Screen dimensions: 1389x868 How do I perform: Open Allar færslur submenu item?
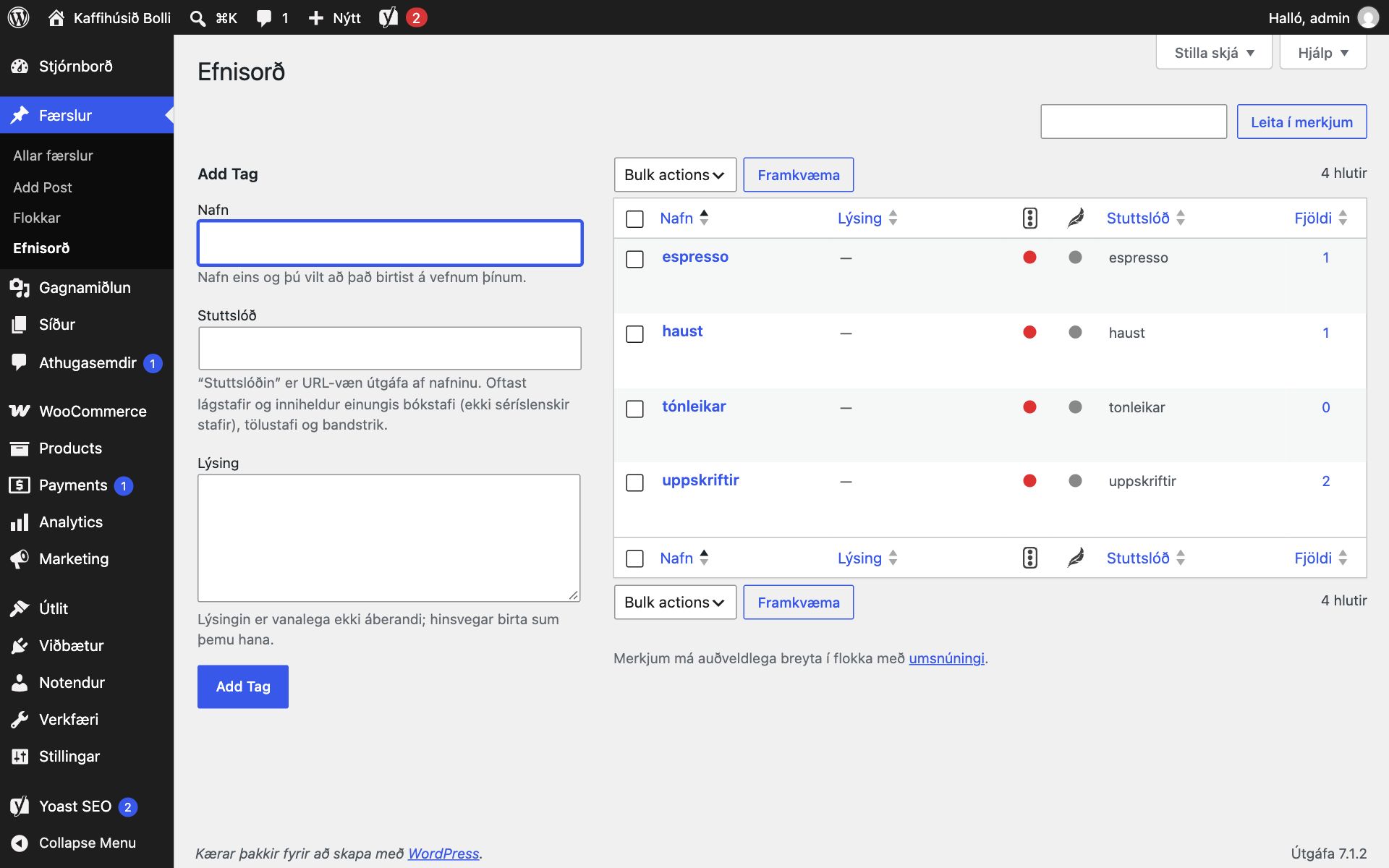tap(53, 156)
